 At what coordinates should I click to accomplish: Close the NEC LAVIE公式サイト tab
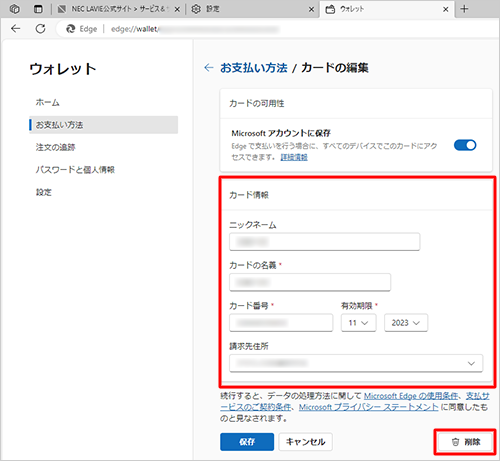pyautogui.click(x=177, y=9)
